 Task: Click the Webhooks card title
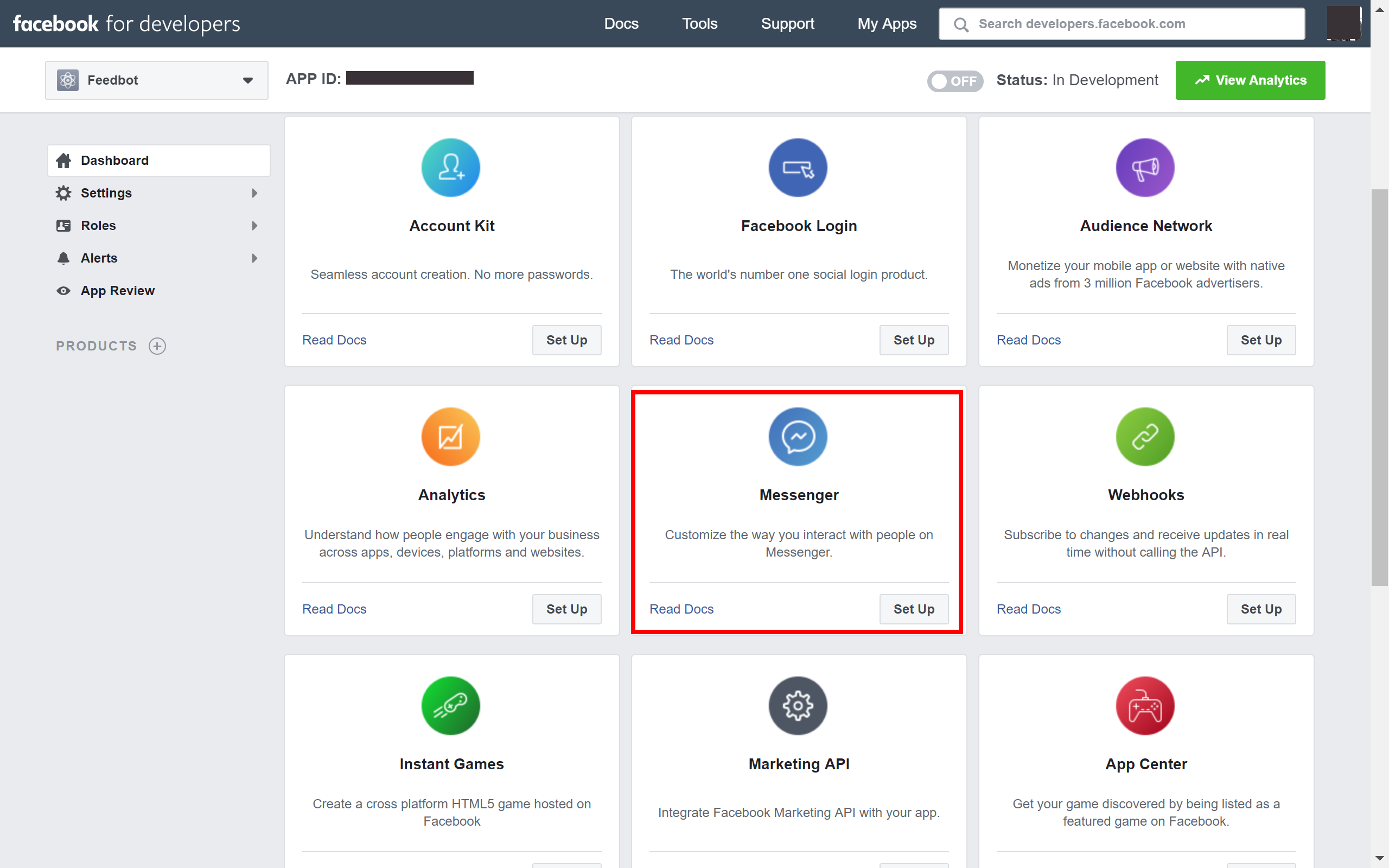pos(1146,495)
